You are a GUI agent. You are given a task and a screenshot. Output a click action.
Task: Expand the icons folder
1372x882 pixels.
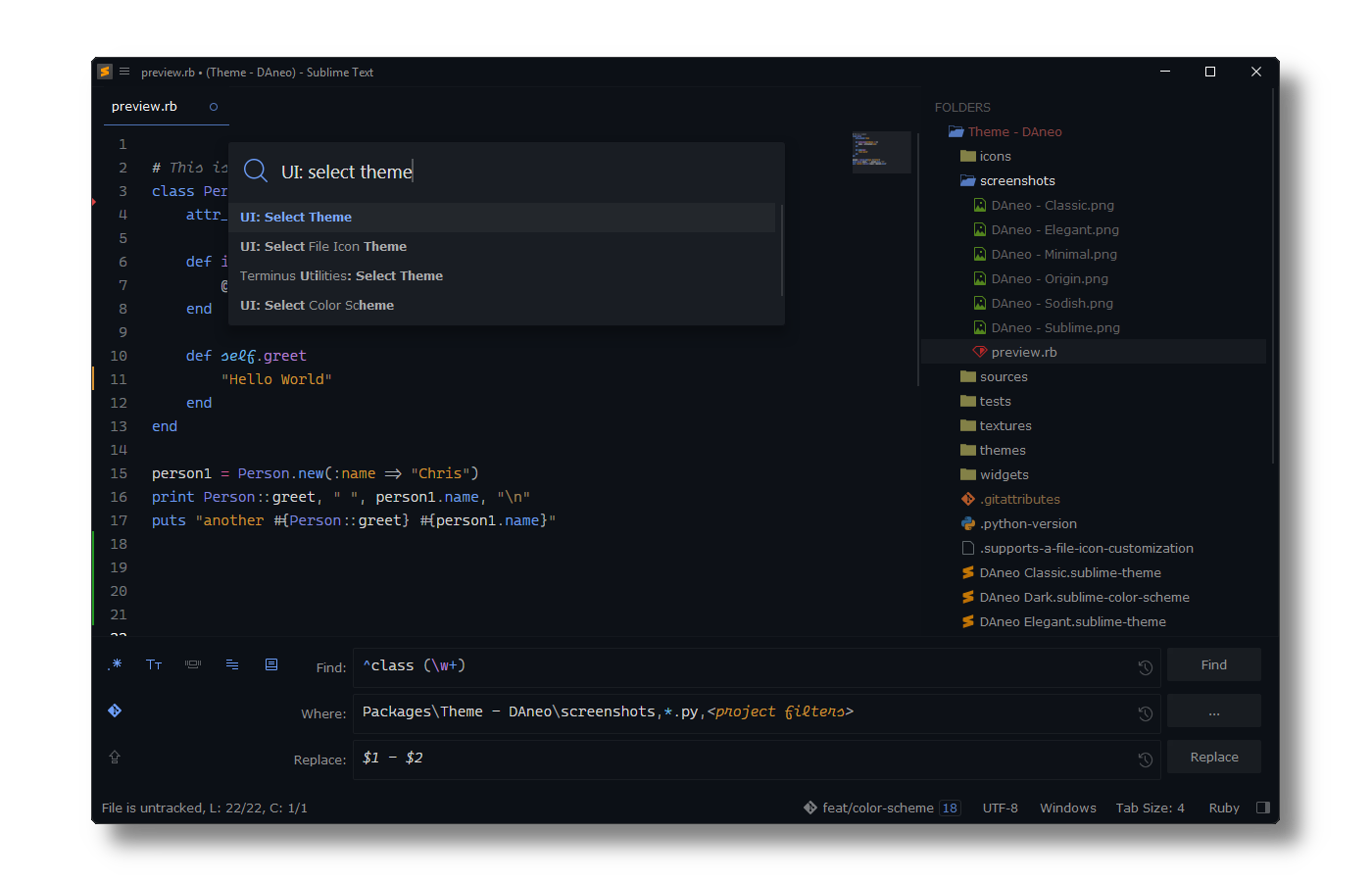(968, 156)
